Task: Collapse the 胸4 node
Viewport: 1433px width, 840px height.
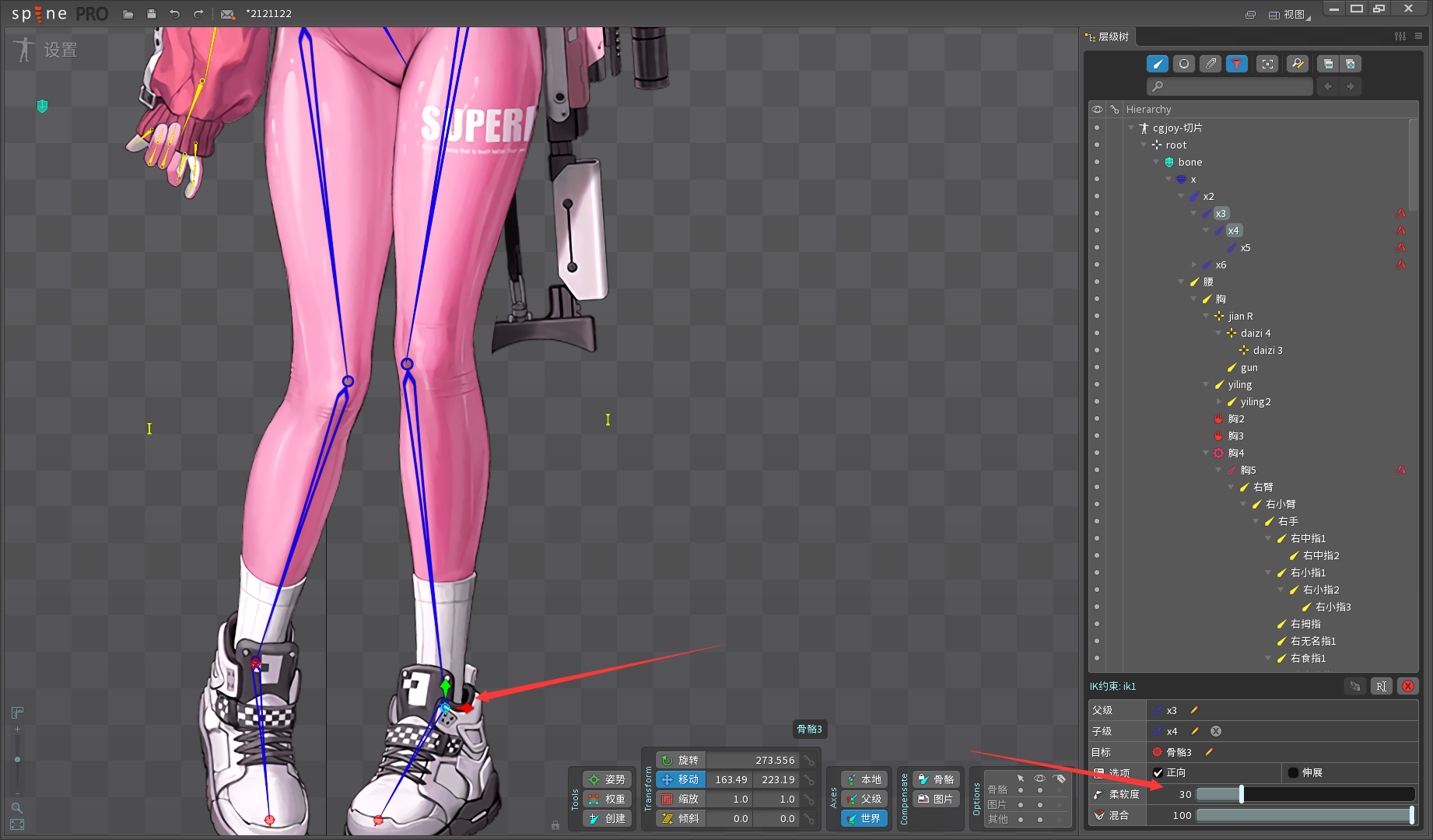Action: click(x=1206, y=453)
